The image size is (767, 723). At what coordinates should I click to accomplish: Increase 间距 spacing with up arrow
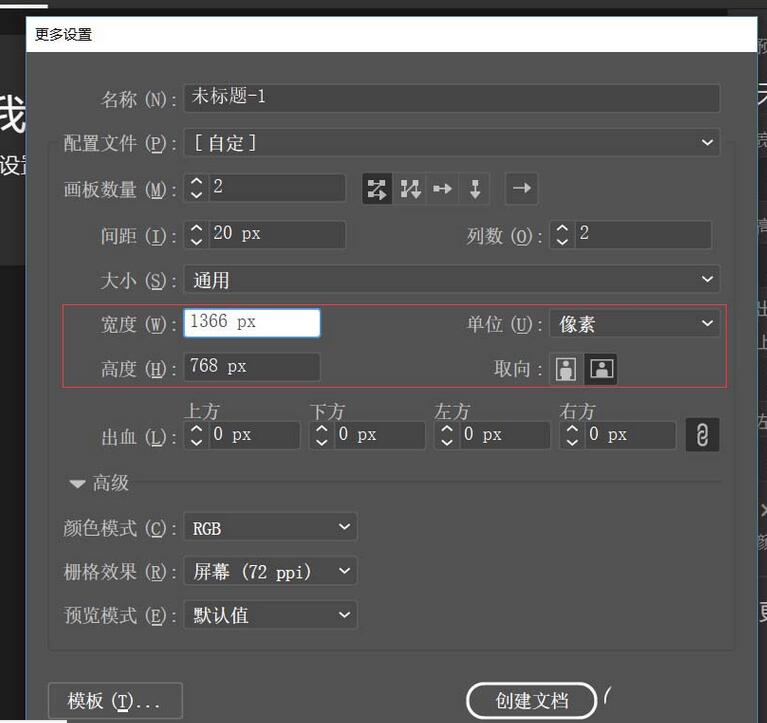click(197, 228)
